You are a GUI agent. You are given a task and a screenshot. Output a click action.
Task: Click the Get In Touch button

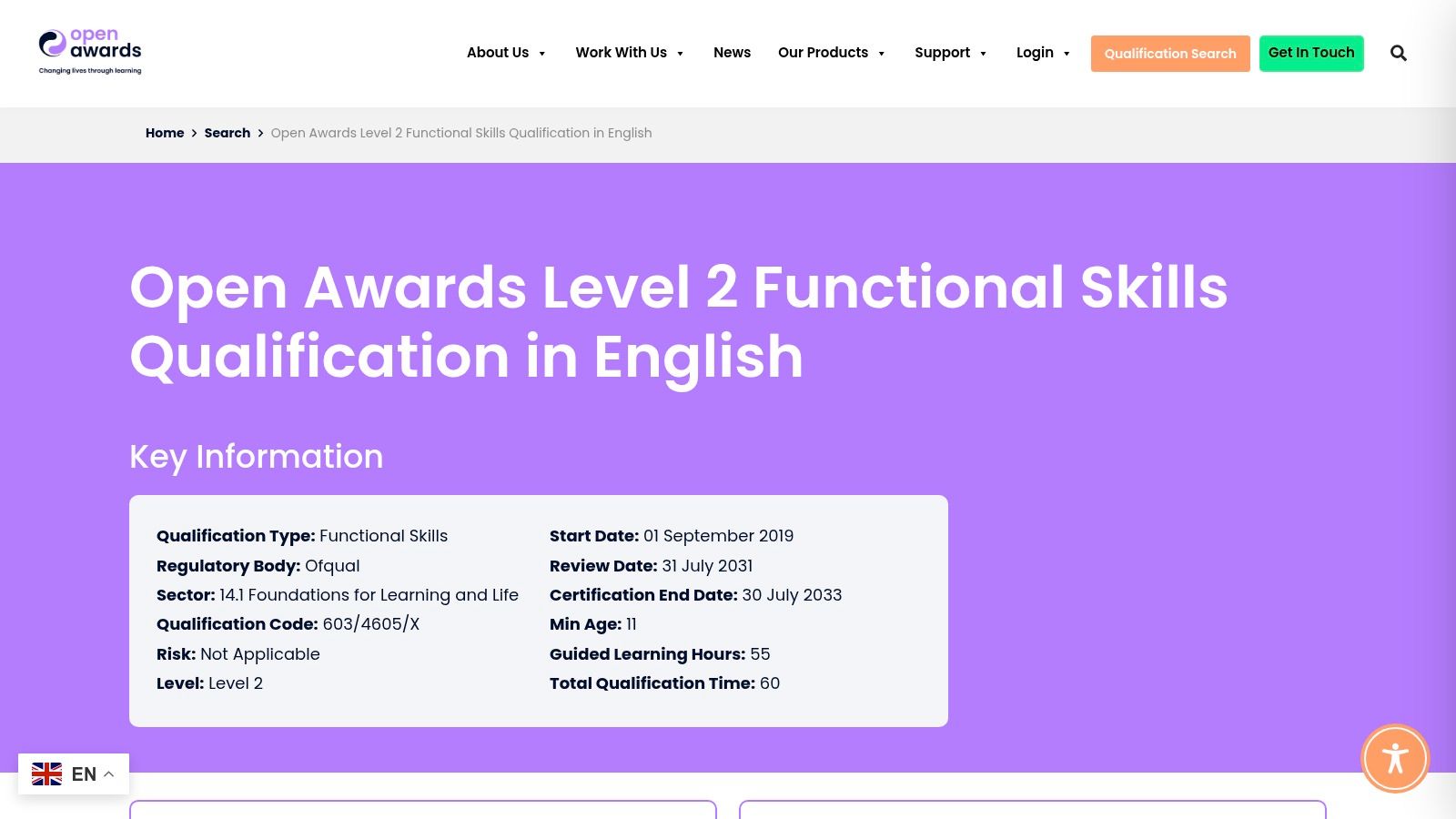tap(1311, 53)
